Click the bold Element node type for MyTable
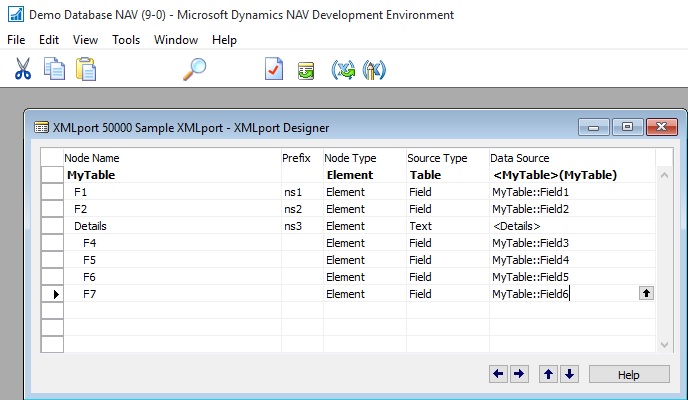The width and height of the screenshot is (688, 400). (x=365, y=175)
